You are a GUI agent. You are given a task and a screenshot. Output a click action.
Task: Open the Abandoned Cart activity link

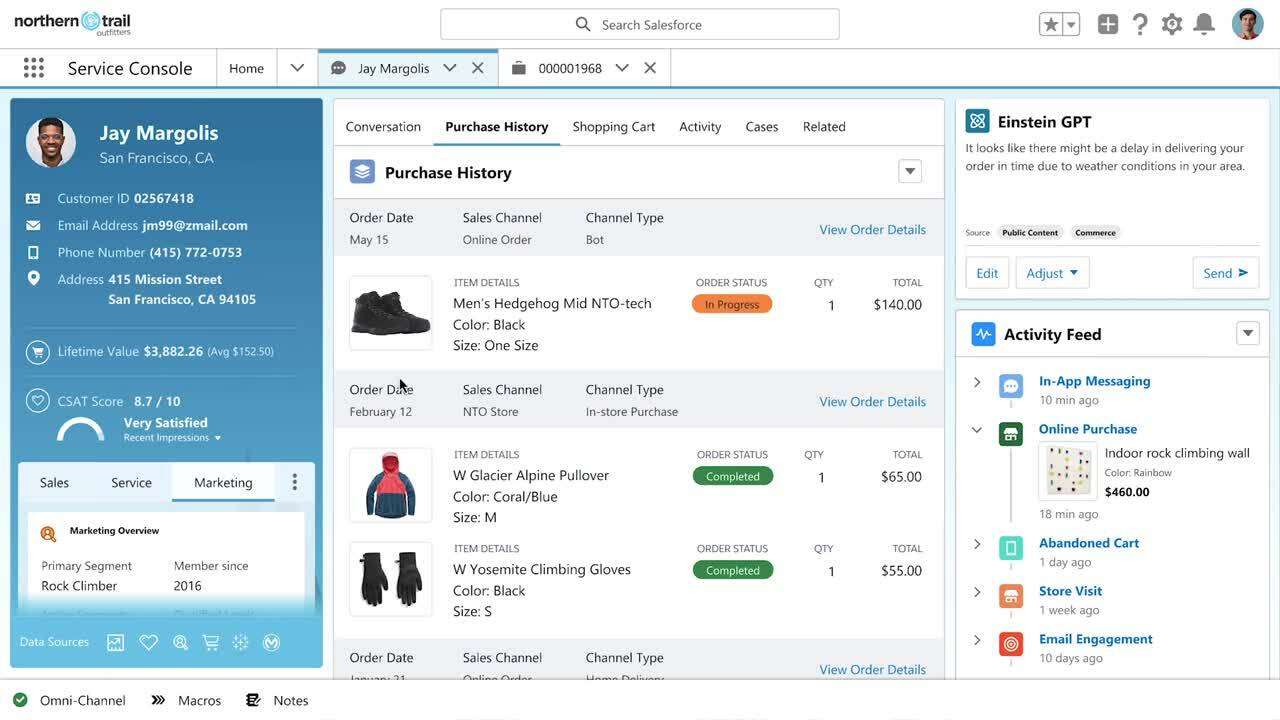[x=1089, y=543]
